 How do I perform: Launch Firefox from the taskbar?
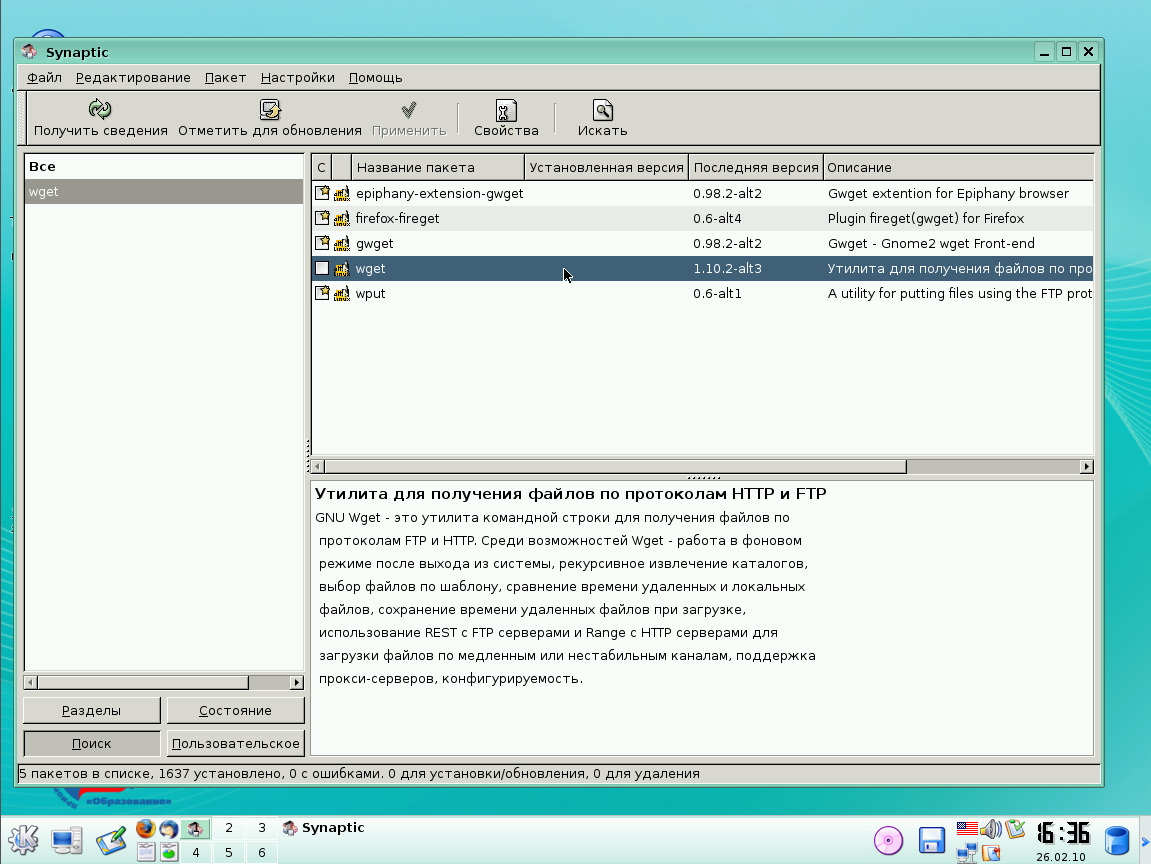point(146,829)
